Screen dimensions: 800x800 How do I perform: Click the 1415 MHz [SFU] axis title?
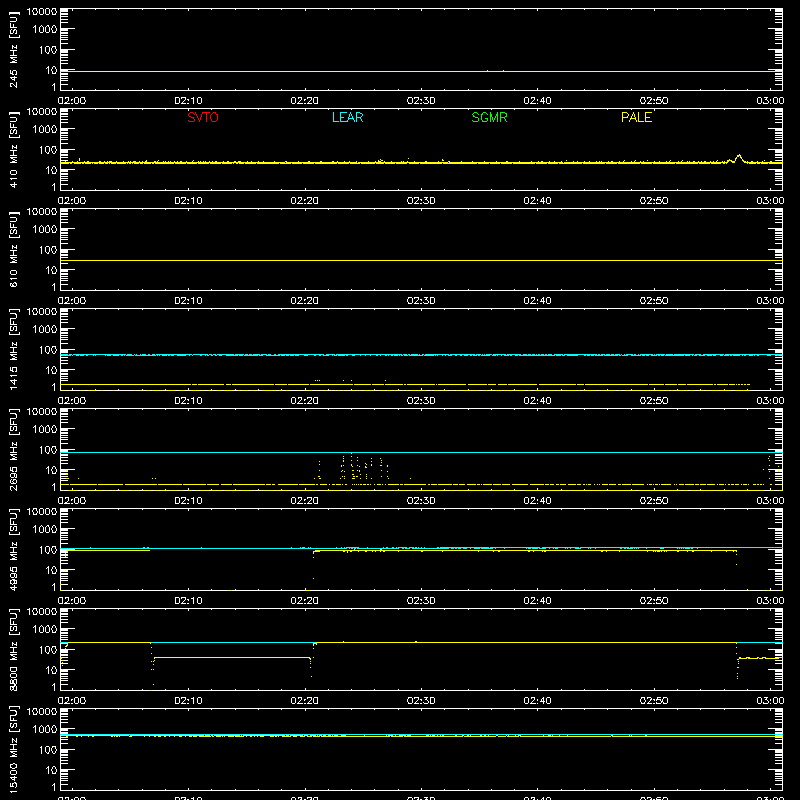pos(13,349)
